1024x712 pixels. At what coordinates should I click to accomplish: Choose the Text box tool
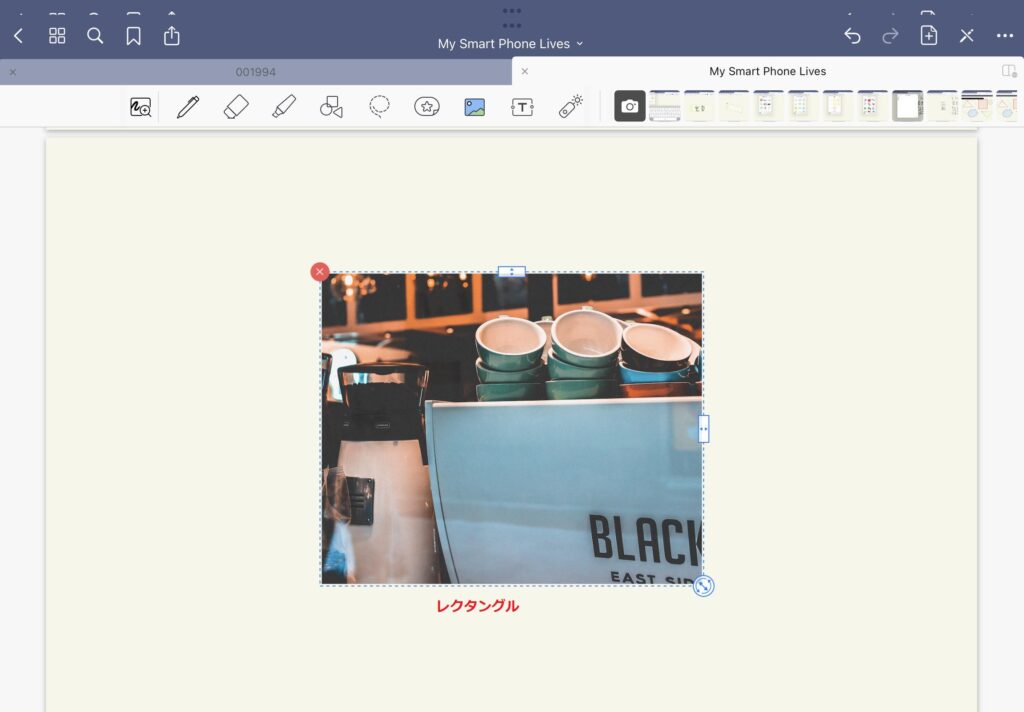(522, 107)
